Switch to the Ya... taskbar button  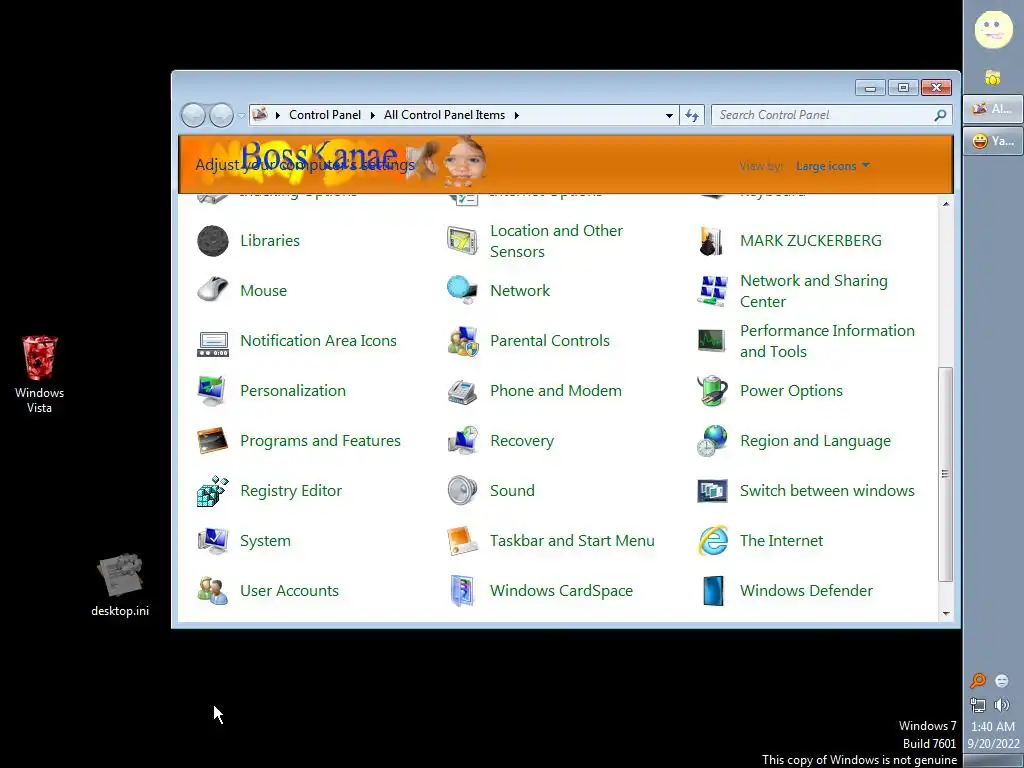point(993,141)
